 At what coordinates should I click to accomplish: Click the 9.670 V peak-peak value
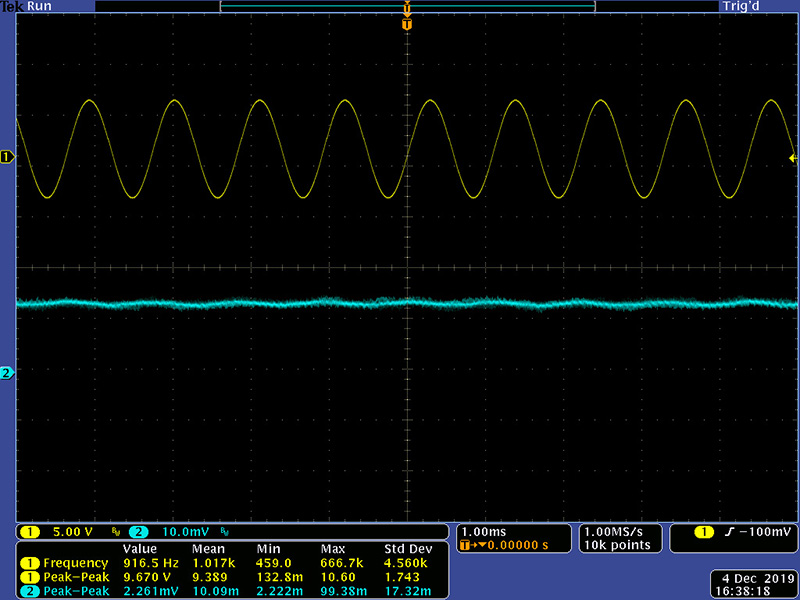(149, 577)
